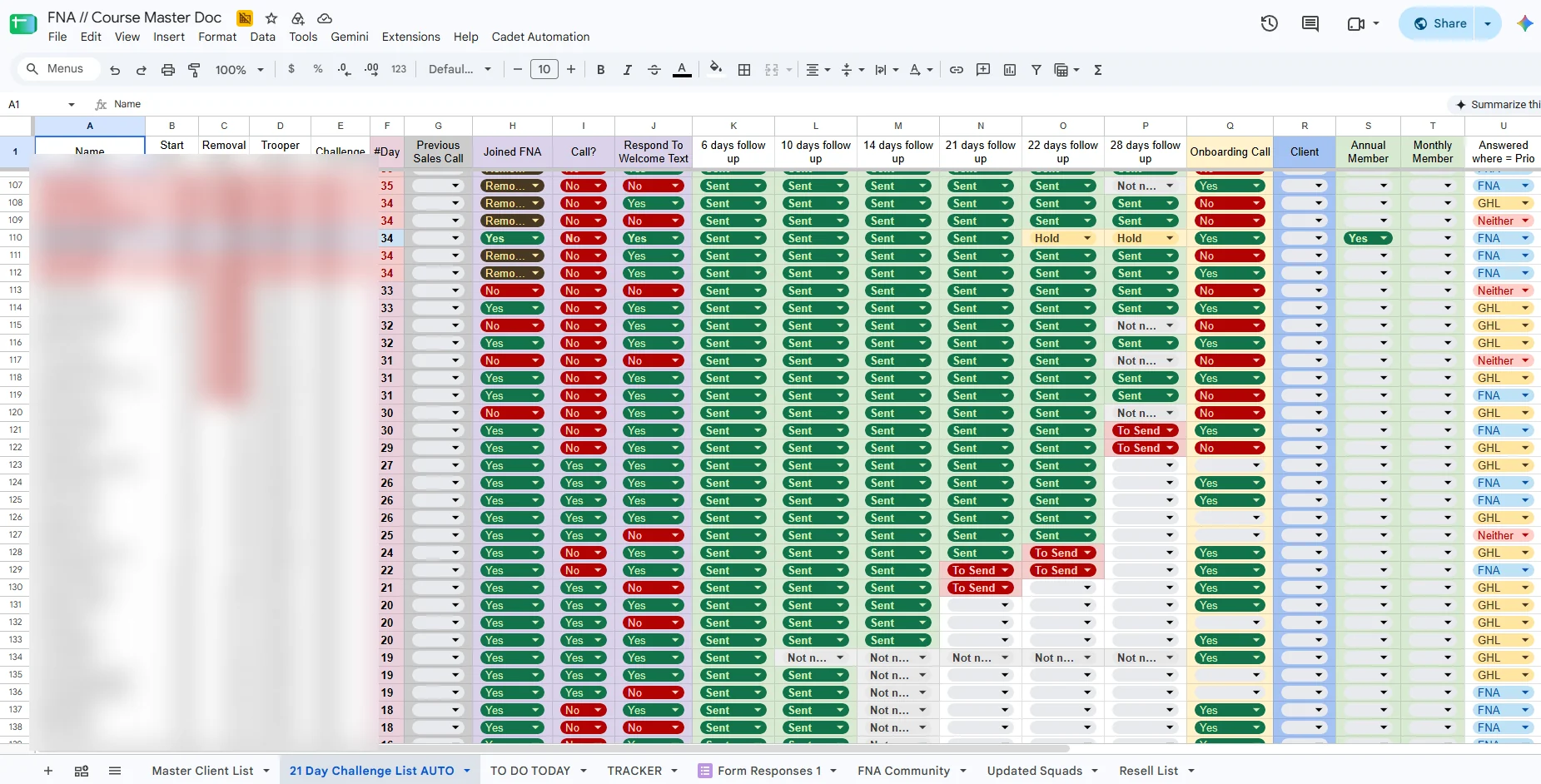
Task: Increase decimal places icon
Action: point(371,69)
